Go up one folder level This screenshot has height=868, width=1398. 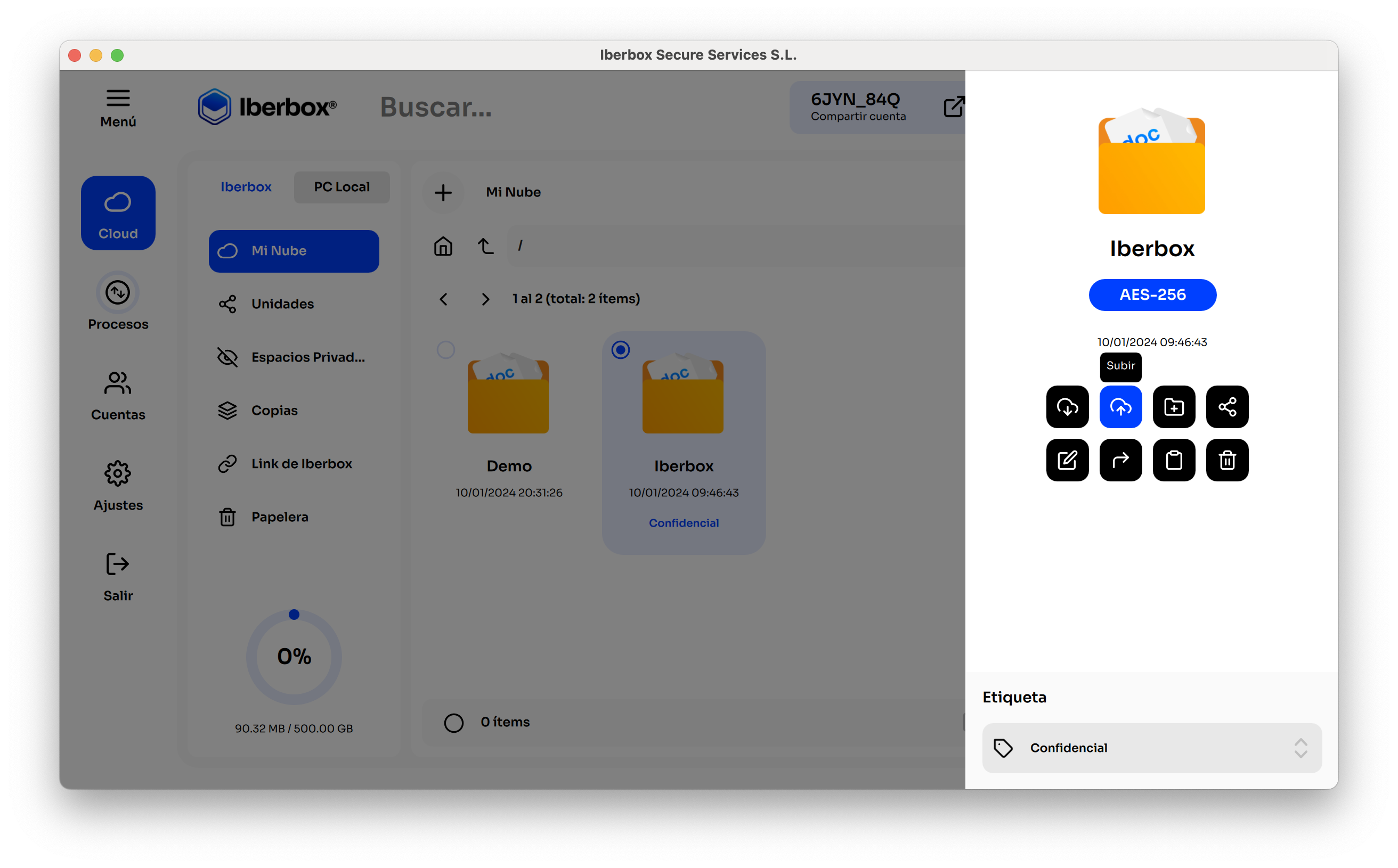[485, 246]
